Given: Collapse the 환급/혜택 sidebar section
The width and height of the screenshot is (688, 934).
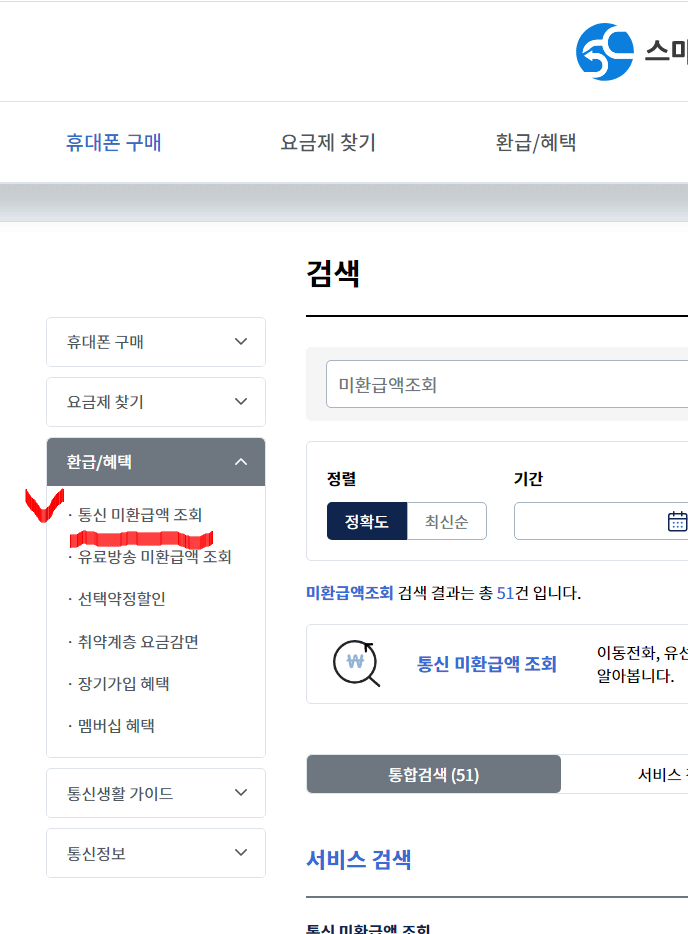Looking at the screenshot, I should coord(155,461).
